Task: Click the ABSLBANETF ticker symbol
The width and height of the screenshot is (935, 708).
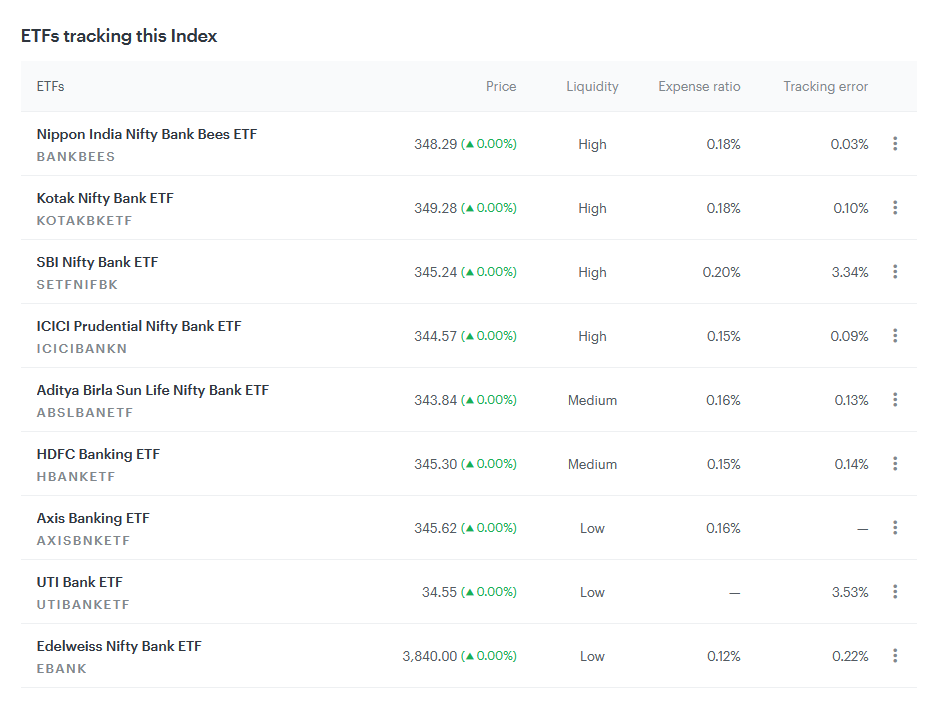Action: pos(85,413)
